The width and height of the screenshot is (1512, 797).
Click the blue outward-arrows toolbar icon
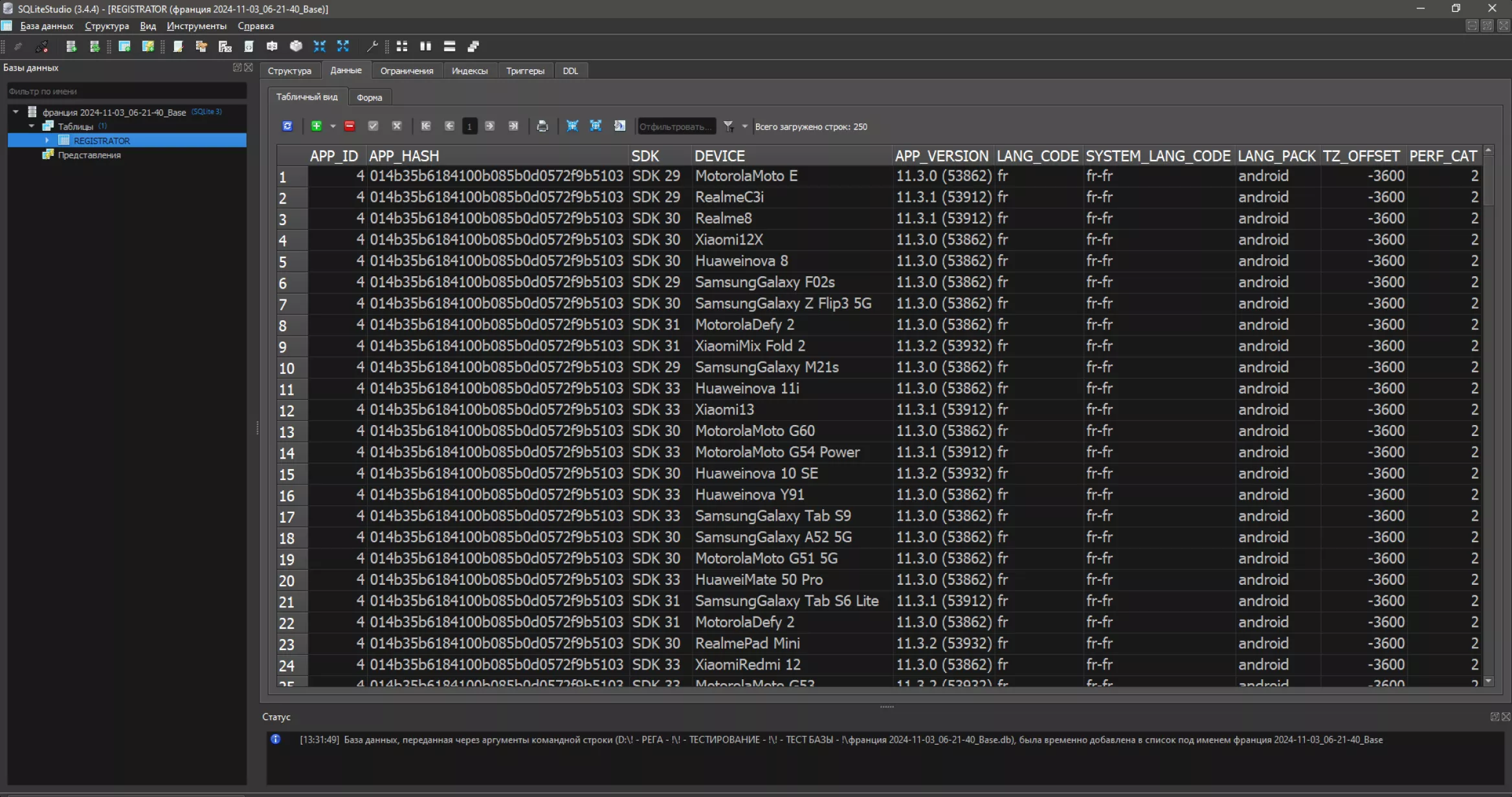(343, 46)
